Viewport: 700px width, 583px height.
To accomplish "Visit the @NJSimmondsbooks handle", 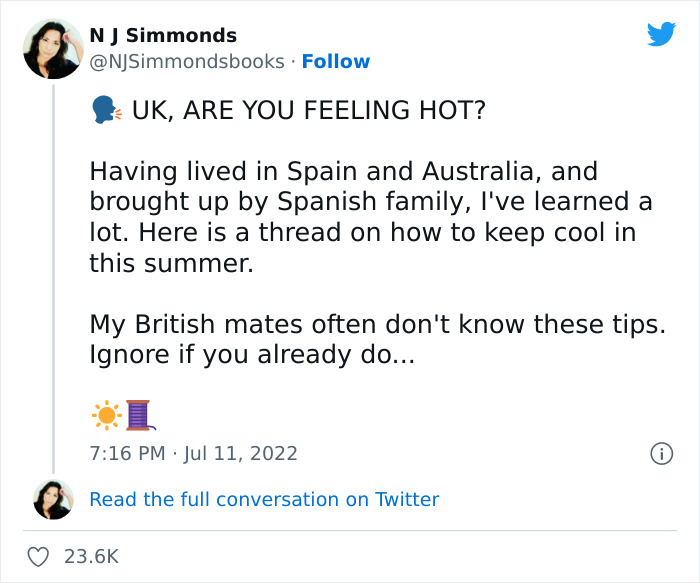I will pyautogui.click(x=187, y=61).
